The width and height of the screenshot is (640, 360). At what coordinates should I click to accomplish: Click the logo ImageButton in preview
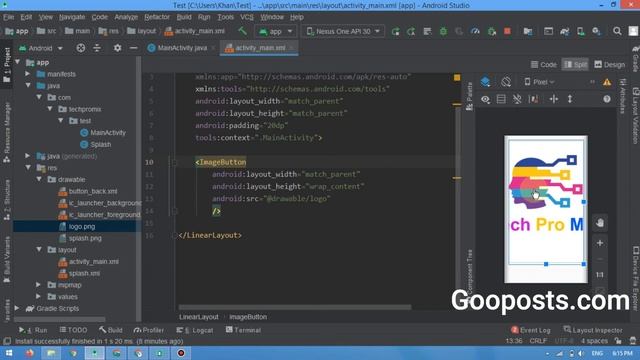point(547,202)
